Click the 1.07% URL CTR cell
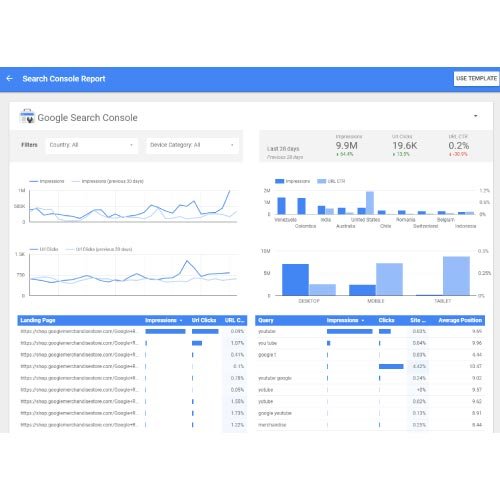The image size is (500, 500). (x=237, y=343)
